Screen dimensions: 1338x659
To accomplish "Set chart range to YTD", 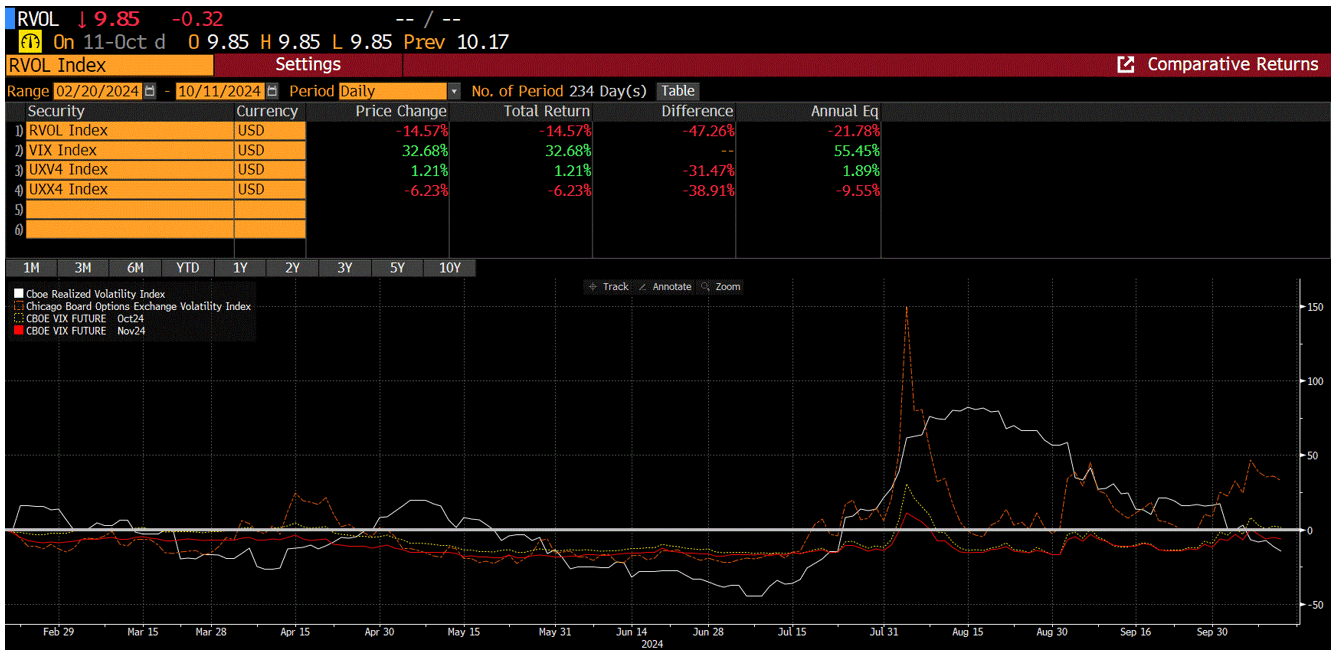I will coord(187,268).
